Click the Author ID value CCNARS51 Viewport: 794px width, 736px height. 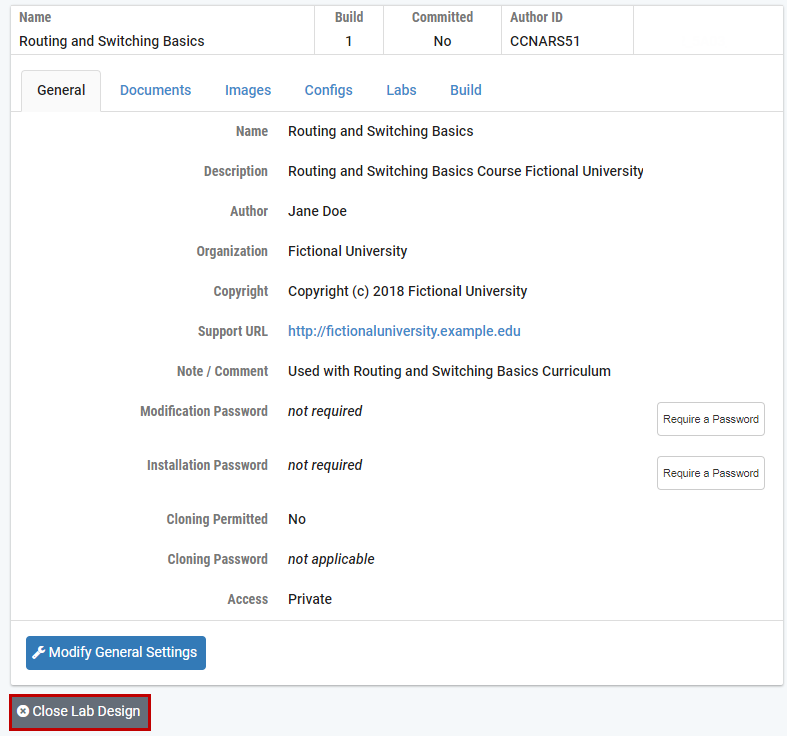click(x=545, y=41)
